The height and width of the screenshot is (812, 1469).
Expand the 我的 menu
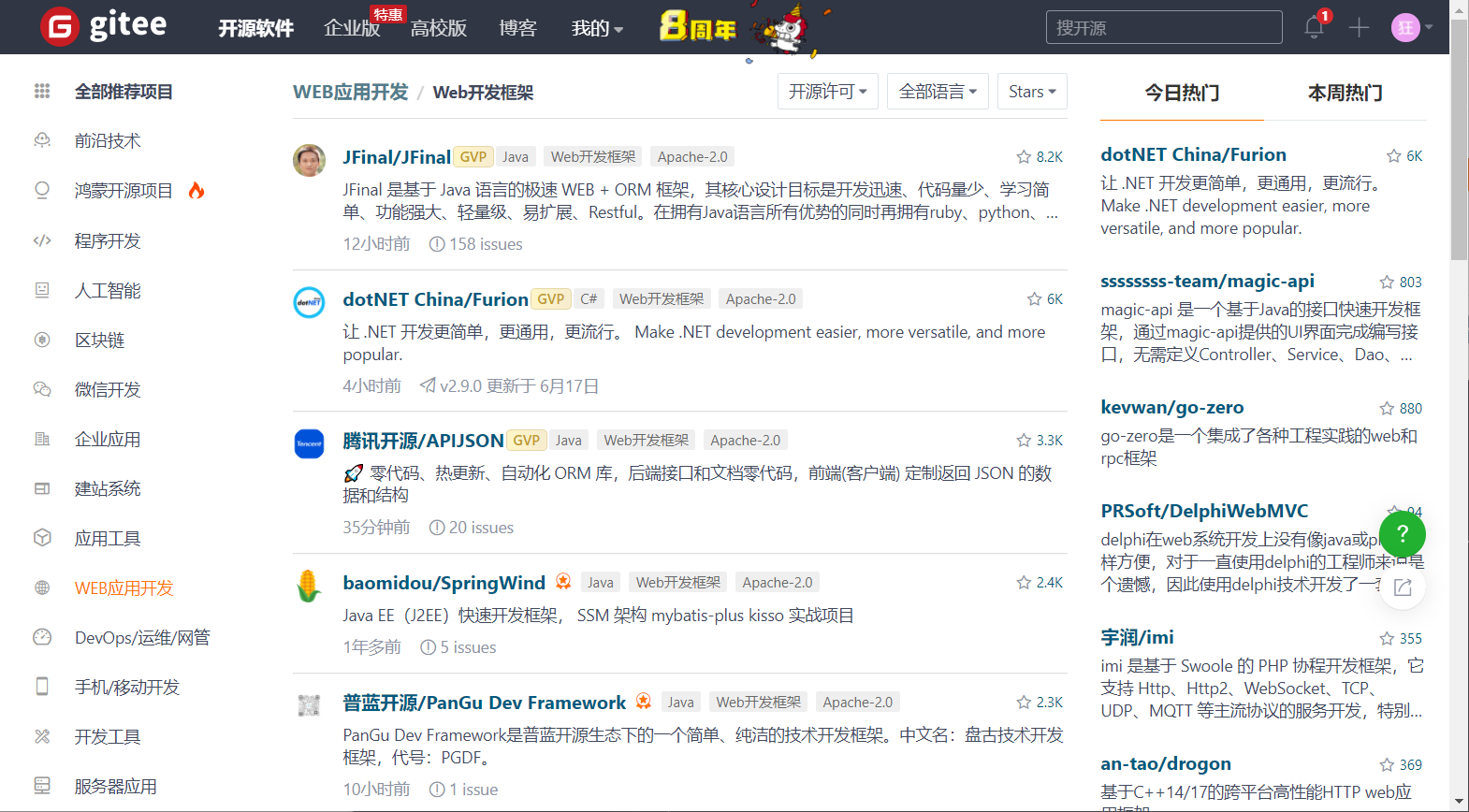tap(597, 28)
